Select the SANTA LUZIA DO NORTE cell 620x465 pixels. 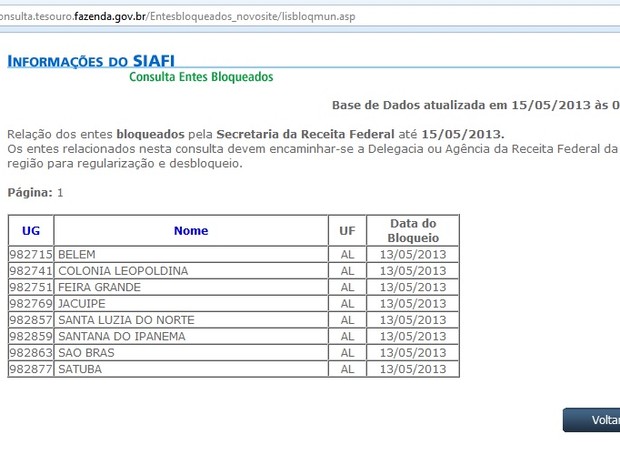191,320
